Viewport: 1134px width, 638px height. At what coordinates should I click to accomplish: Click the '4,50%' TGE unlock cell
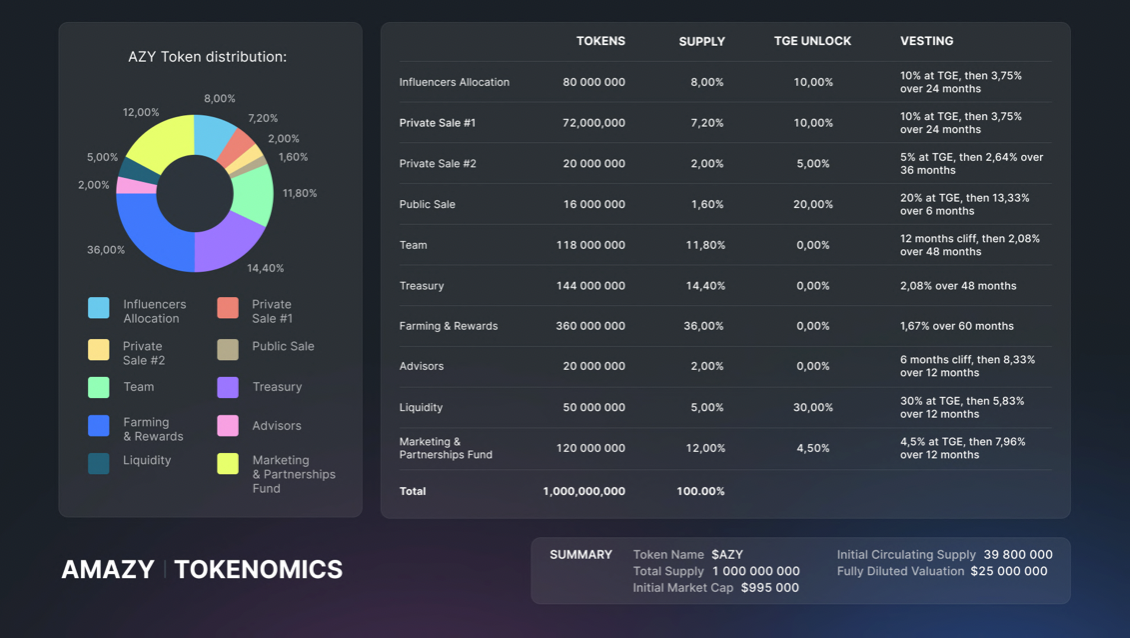pyautogui.click(x=813, y=448)
